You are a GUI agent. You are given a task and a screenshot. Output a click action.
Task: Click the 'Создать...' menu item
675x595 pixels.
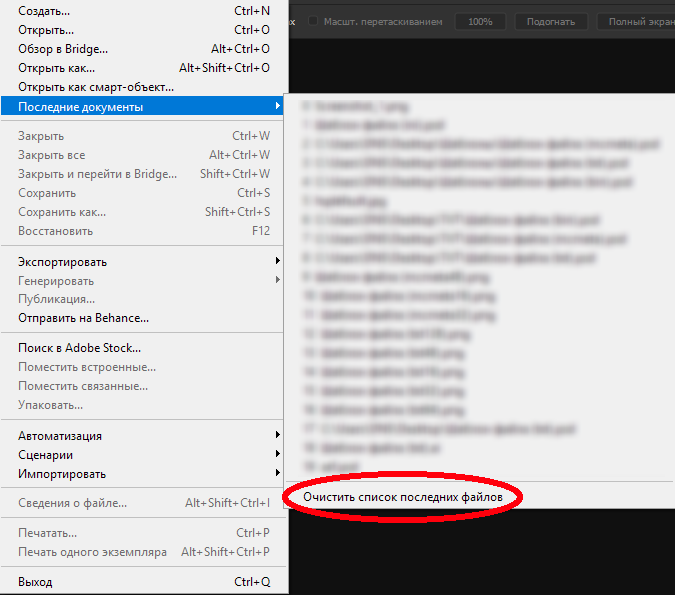142,11
